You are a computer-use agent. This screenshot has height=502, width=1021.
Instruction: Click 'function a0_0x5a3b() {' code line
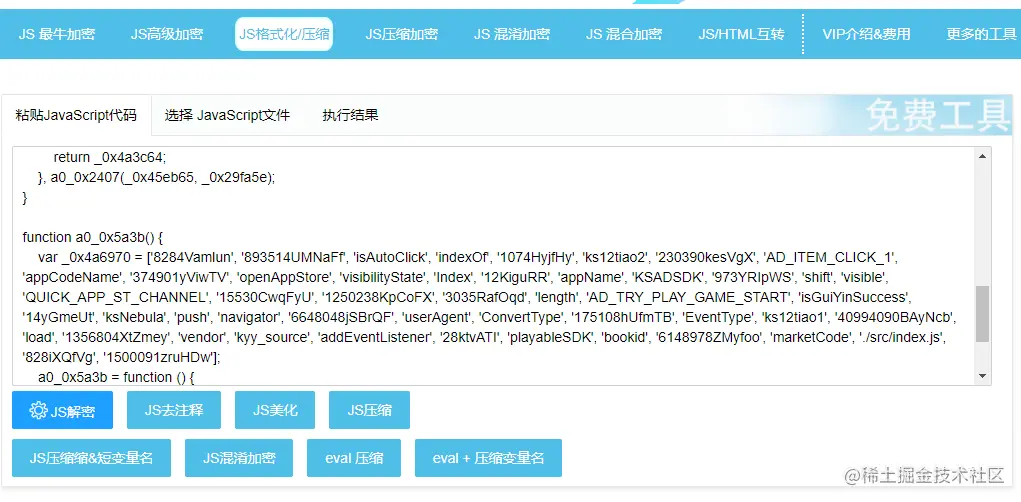click(x=92, y=237)
